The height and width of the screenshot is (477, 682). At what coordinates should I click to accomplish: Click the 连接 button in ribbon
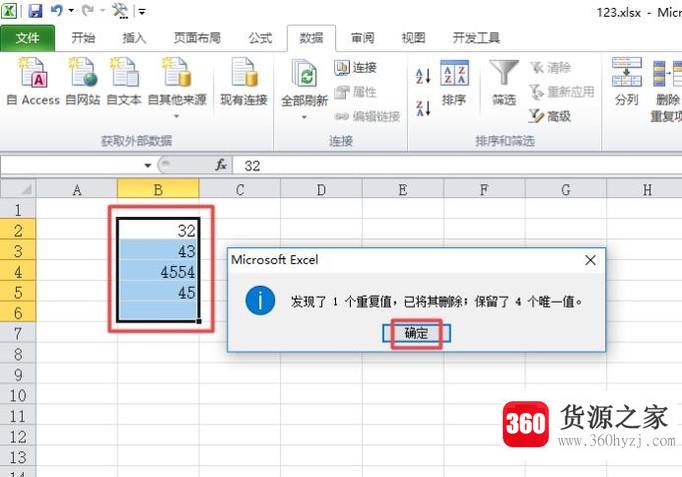click(355, 67)
